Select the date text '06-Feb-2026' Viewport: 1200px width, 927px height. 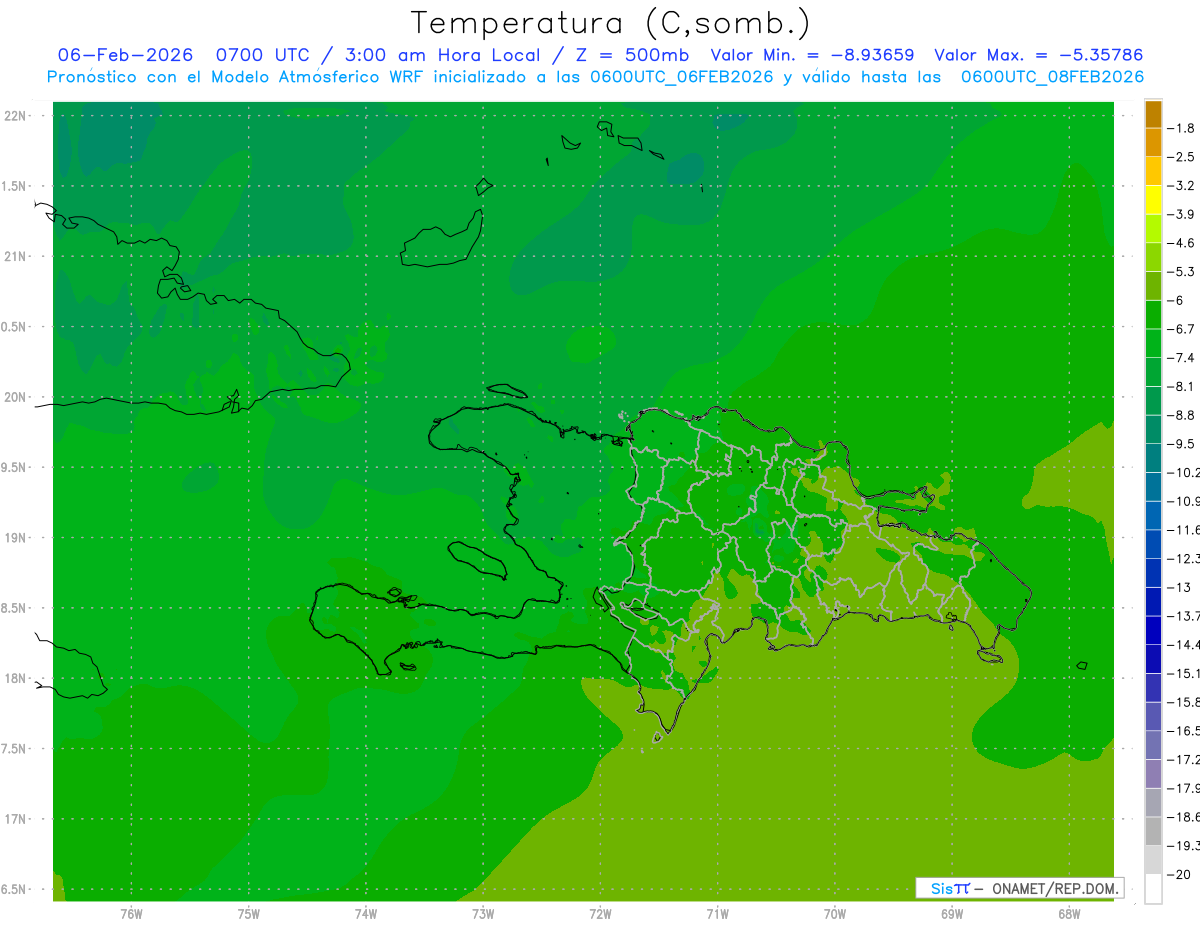click(x=125, y=55)
